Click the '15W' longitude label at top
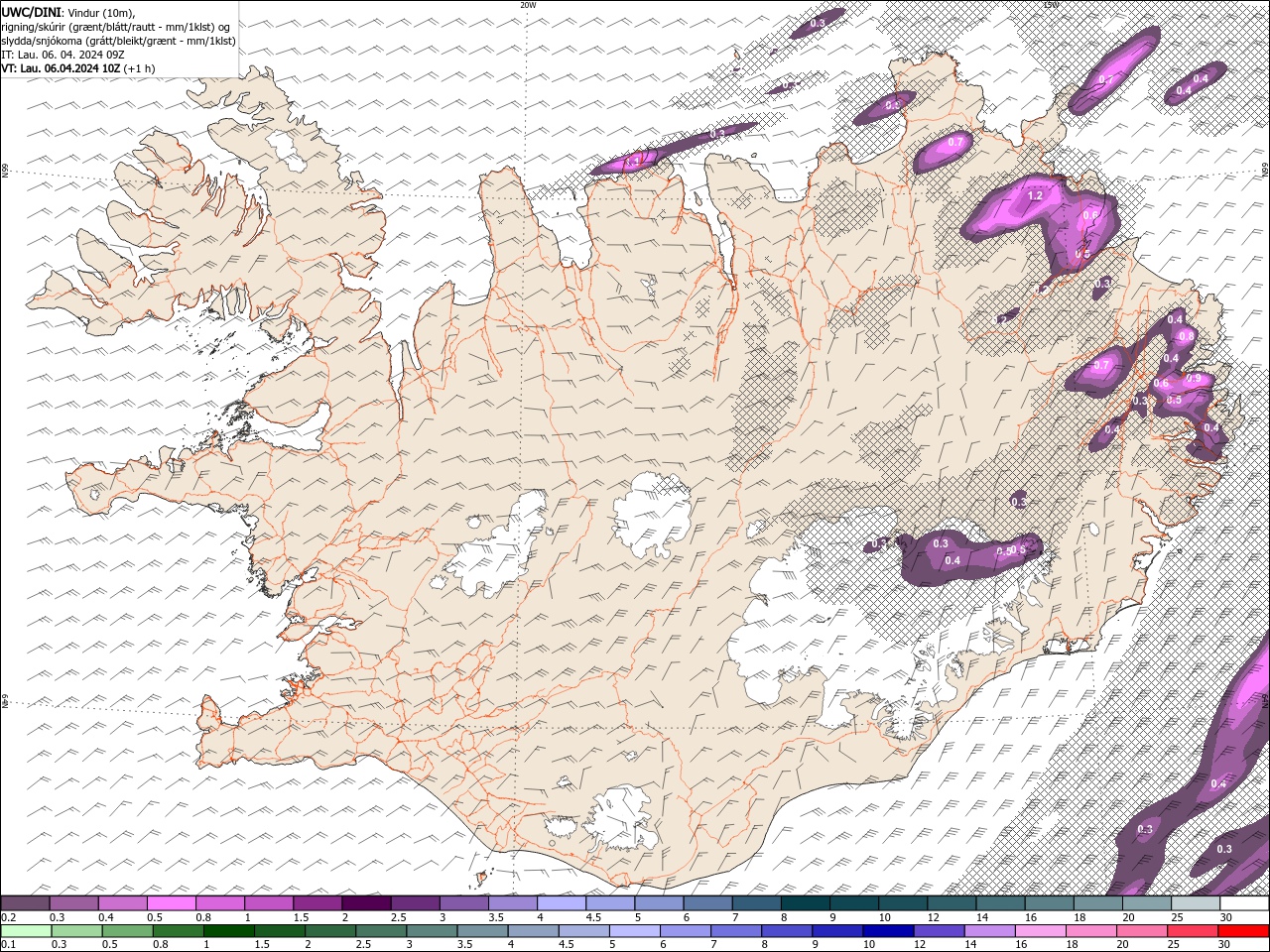1270x952 pixels. coord(1051,4)
